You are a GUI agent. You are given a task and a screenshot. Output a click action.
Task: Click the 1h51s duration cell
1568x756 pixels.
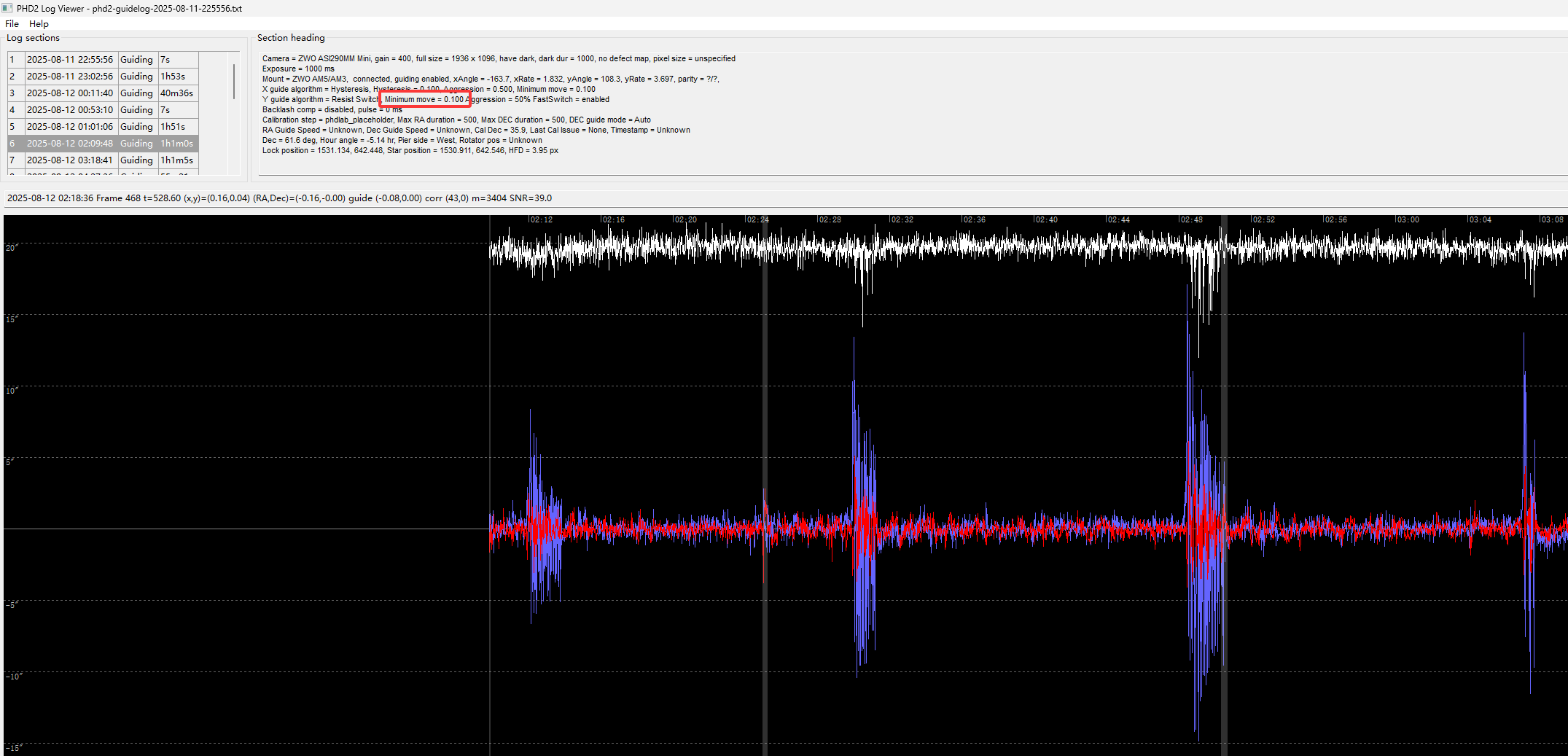pos(178,127)
